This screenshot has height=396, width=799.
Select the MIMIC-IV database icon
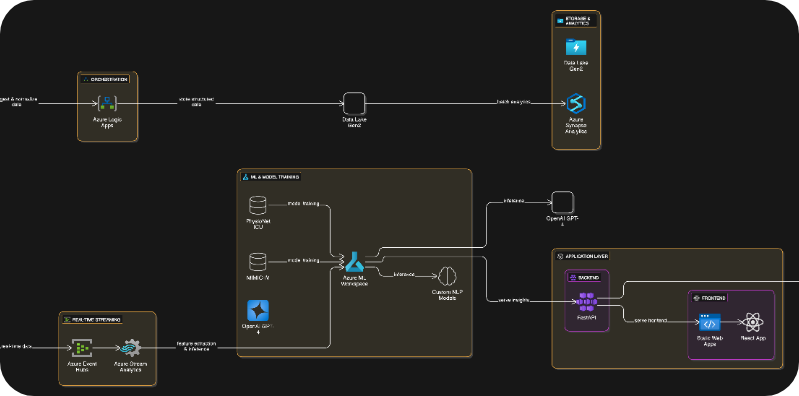click(258, 262)
